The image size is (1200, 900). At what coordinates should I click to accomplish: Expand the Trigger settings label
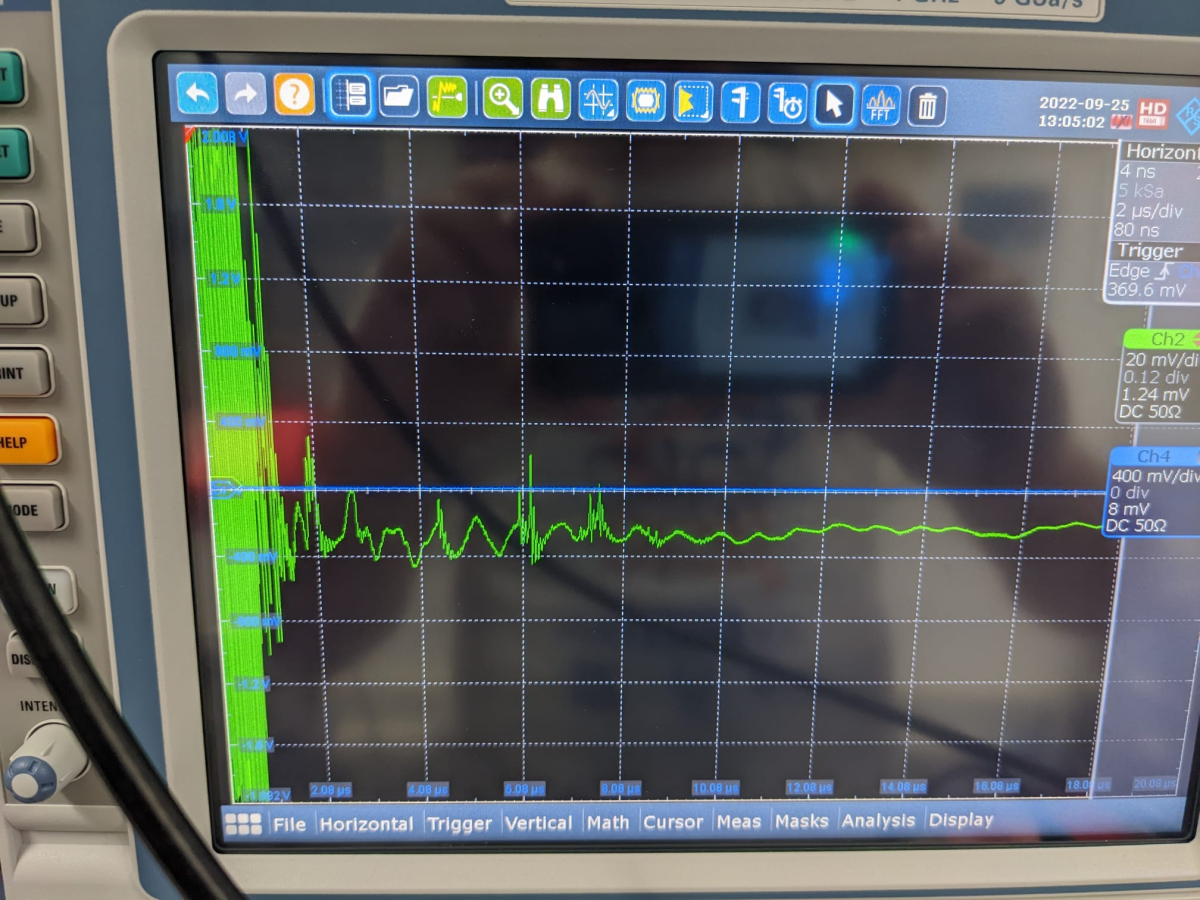click(1150, 251)
